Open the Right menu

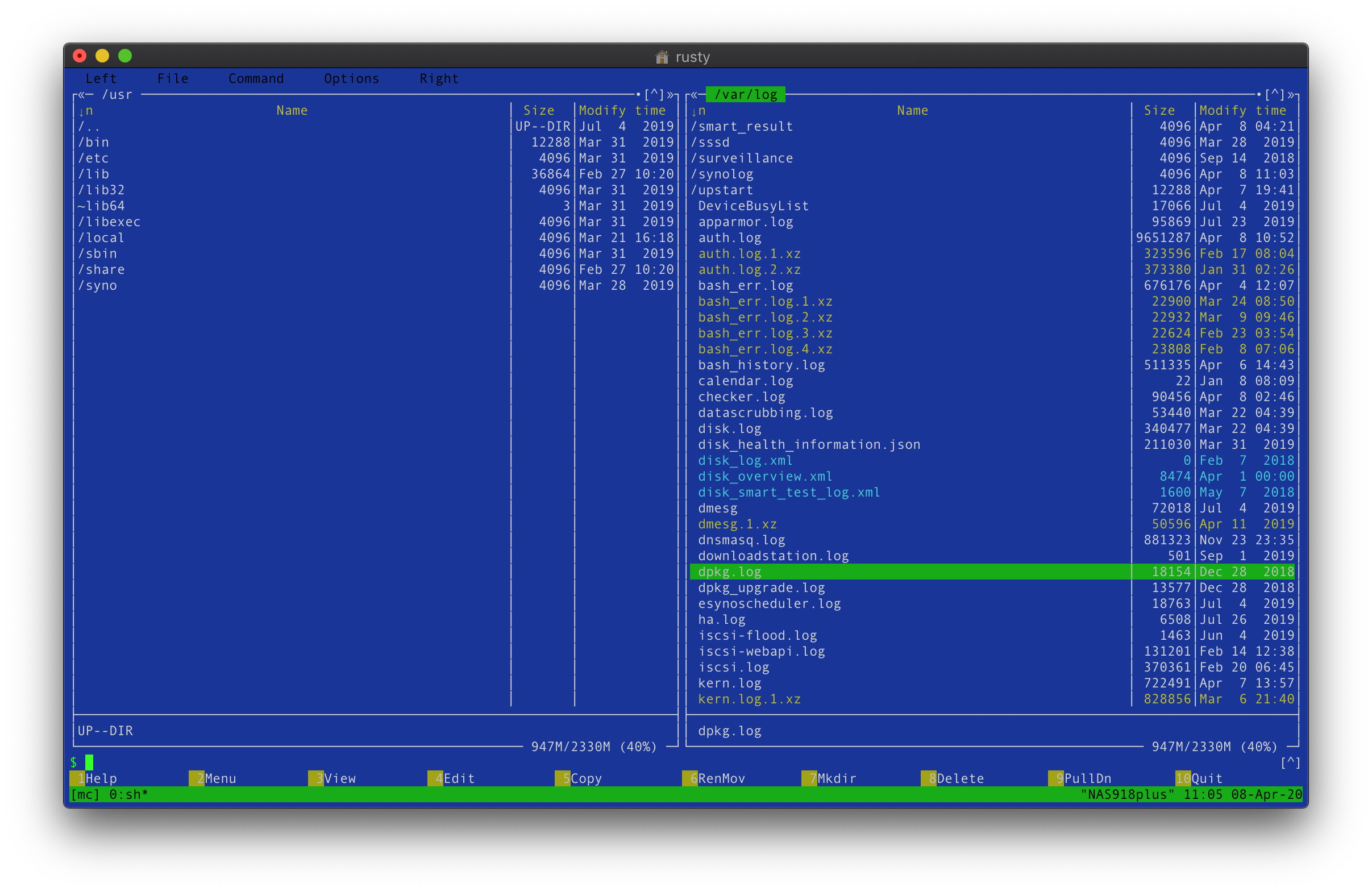click(439, 78)
